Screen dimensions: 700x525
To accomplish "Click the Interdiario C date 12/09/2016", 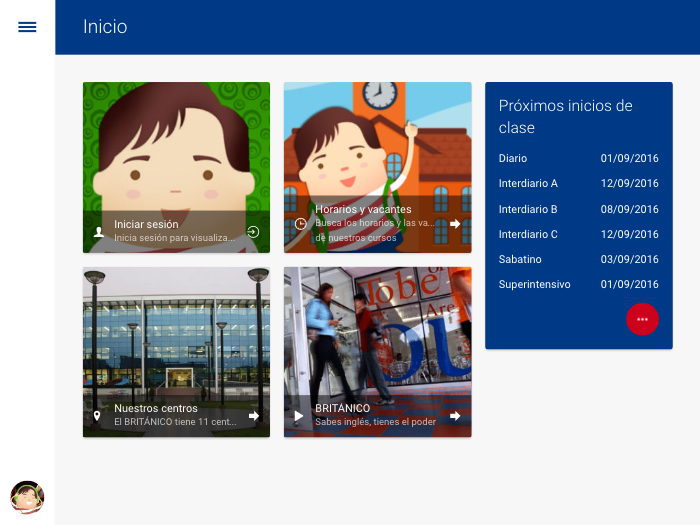I will coord(629,234).
